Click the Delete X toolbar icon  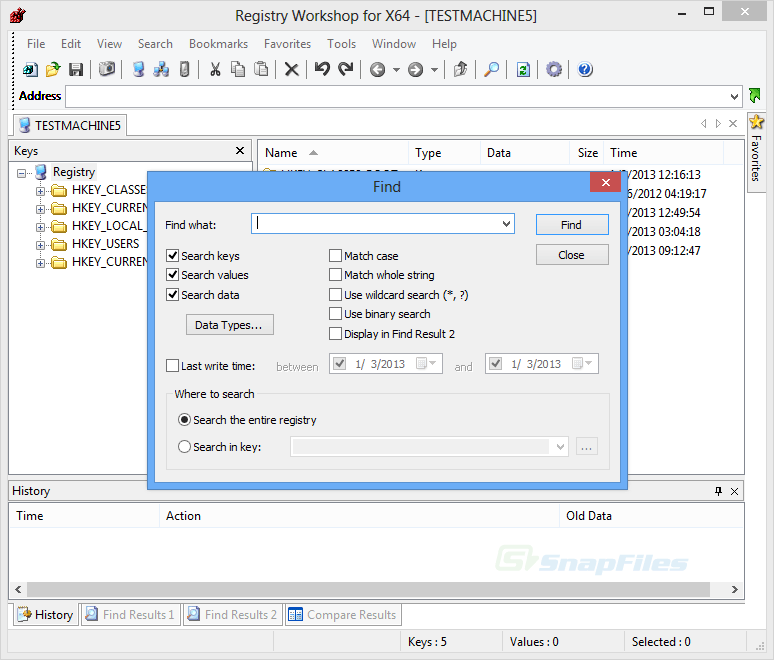[x=292, y=70]
